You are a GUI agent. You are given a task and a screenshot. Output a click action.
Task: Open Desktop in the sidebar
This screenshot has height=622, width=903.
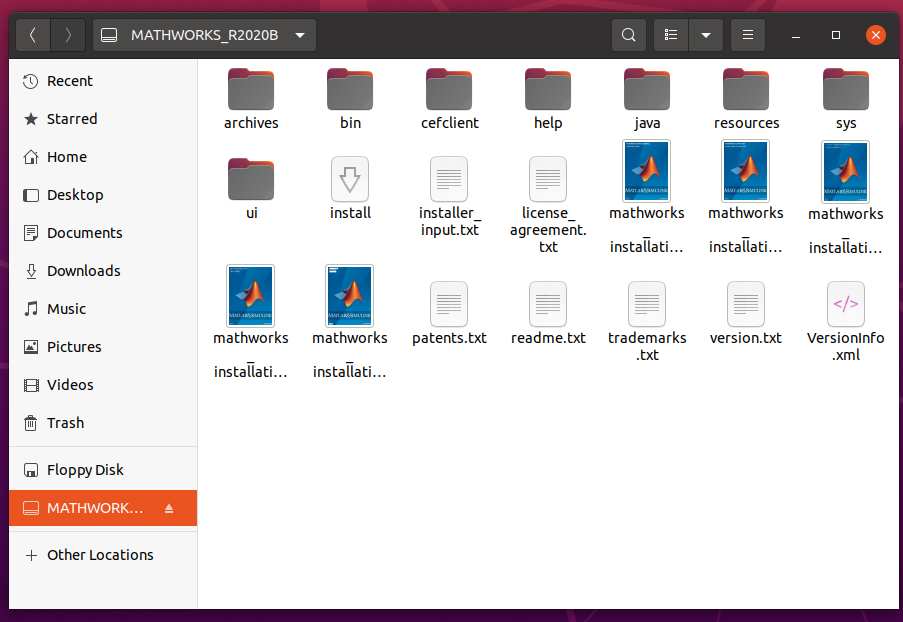[x=103, y=195]
